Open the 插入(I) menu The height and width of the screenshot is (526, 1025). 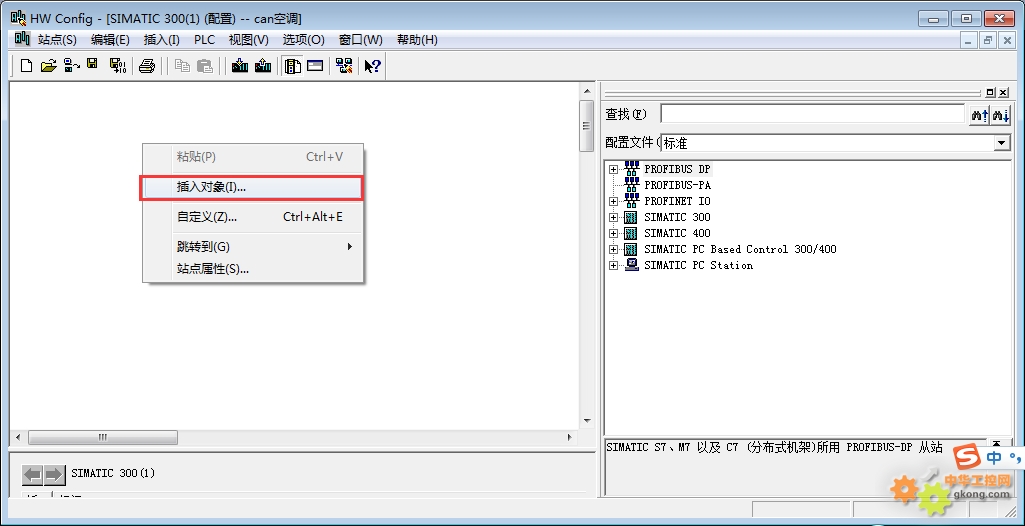tap(161, 40)
